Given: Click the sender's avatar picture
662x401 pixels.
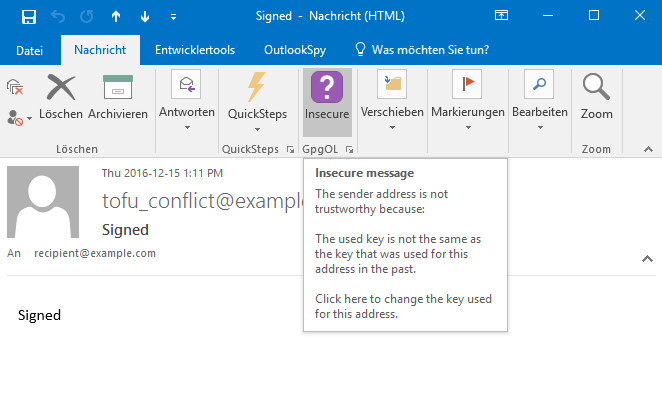Looking at the screenshot, I should tap(43, 201).
